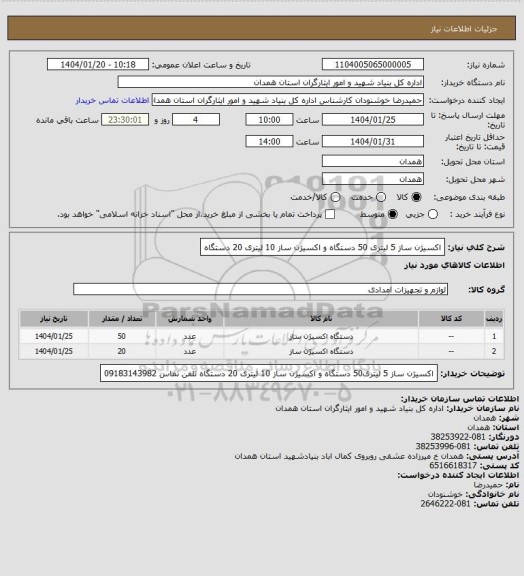Click the goods group field لوازم و تجهیزات امدادی
The height and width of the screenshot is (576, 524).
(x=261, y=289)
